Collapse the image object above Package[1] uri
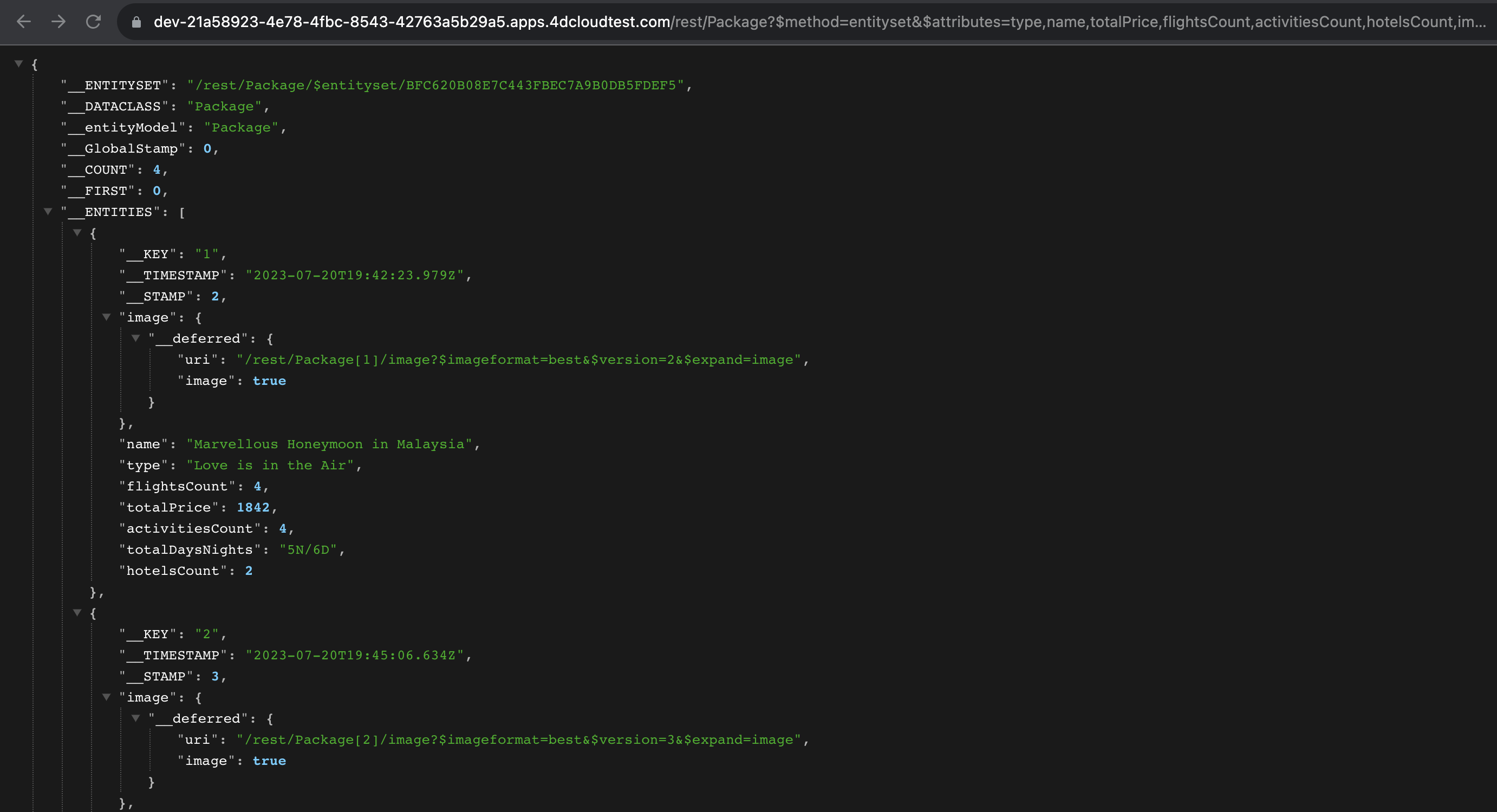Viewport: 1497px width, 812px height. coord(106,317)
